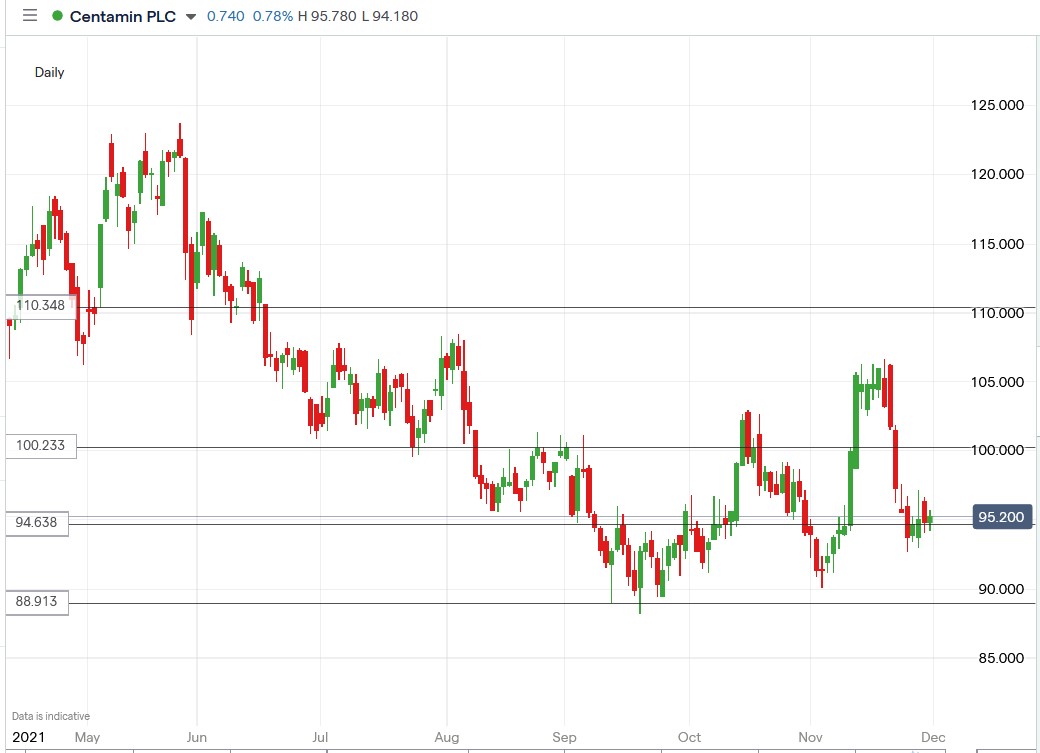Click the Aug label on time axis
Image resolution: width=1040 pixels, height=753 pixels.
[x=446, y=737]
